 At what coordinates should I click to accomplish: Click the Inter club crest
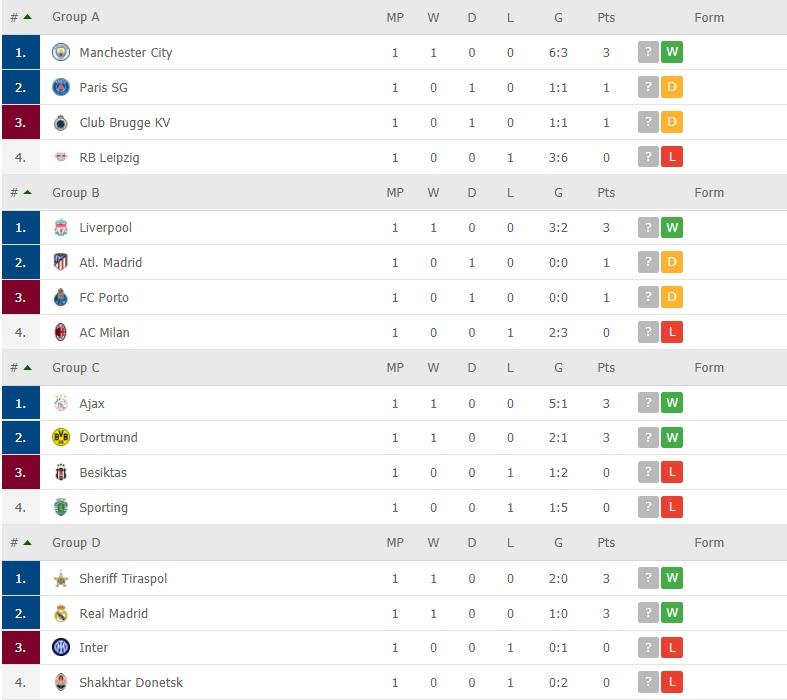pos(61,648)
